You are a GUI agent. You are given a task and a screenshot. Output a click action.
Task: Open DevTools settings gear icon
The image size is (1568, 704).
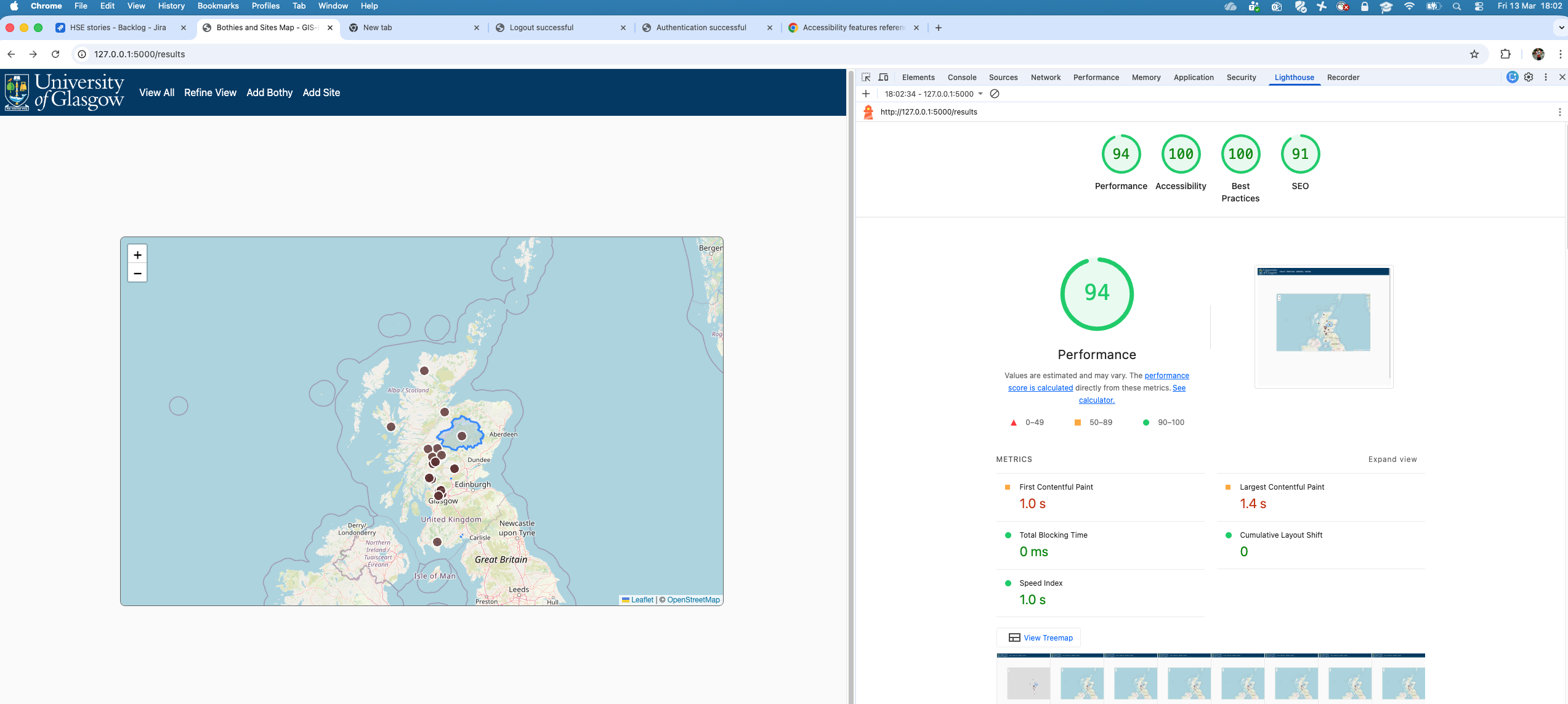[1529, 77]
